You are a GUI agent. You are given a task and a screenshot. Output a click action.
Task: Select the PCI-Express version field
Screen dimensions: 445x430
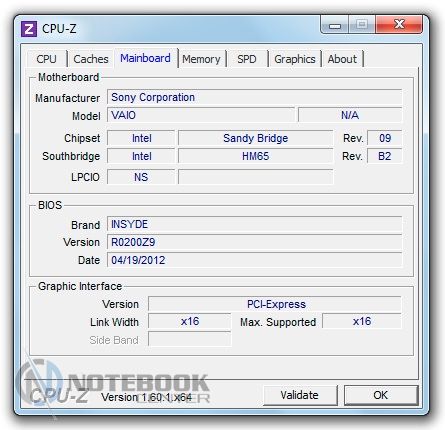(275, 304)
